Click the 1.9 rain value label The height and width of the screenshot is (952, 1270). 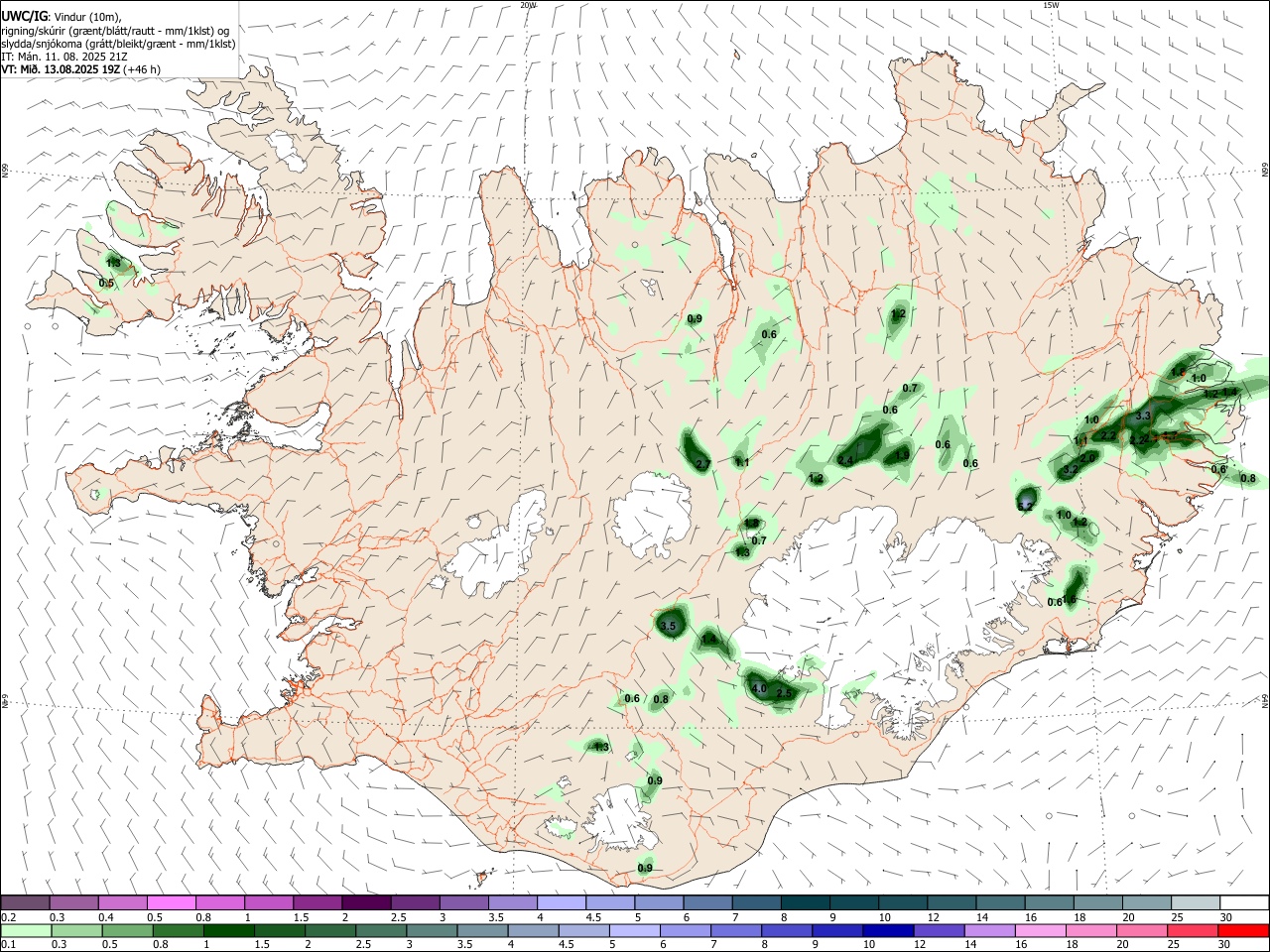(x=902, y=454)
